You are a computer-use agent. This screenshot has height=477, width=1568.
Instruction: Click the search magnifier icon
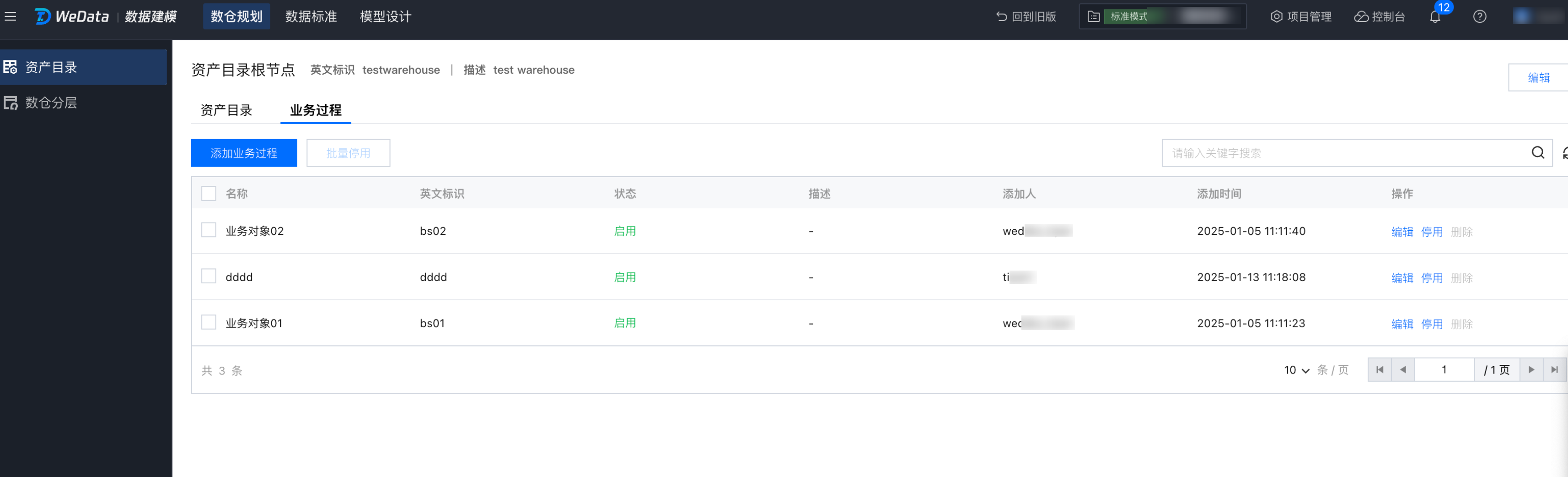(x=1537, y=153)
